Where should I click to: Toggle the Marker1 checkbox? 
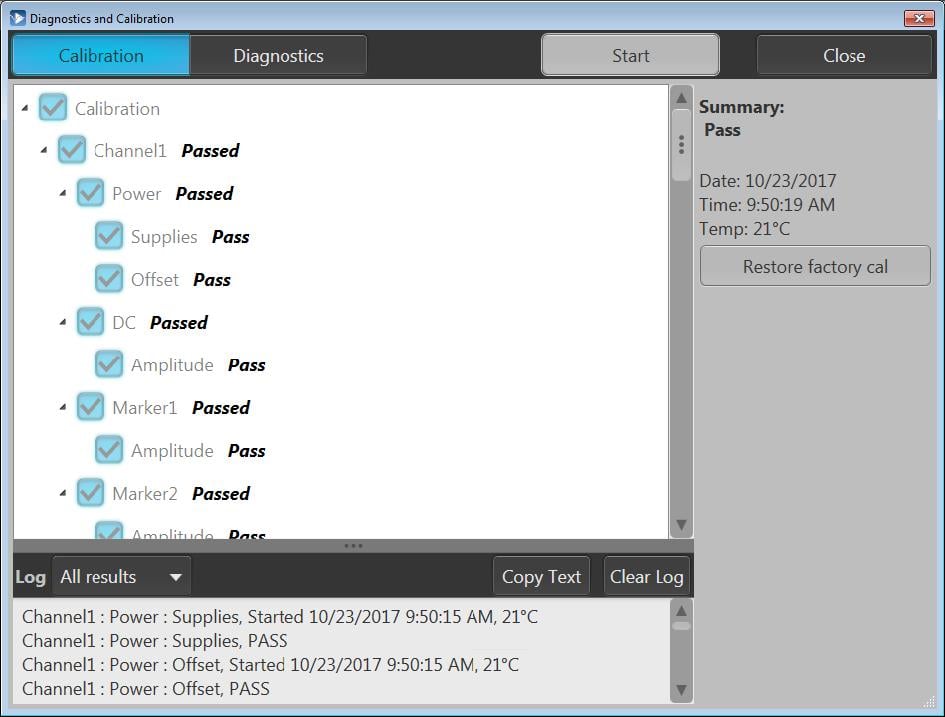[x=90, y=407]
